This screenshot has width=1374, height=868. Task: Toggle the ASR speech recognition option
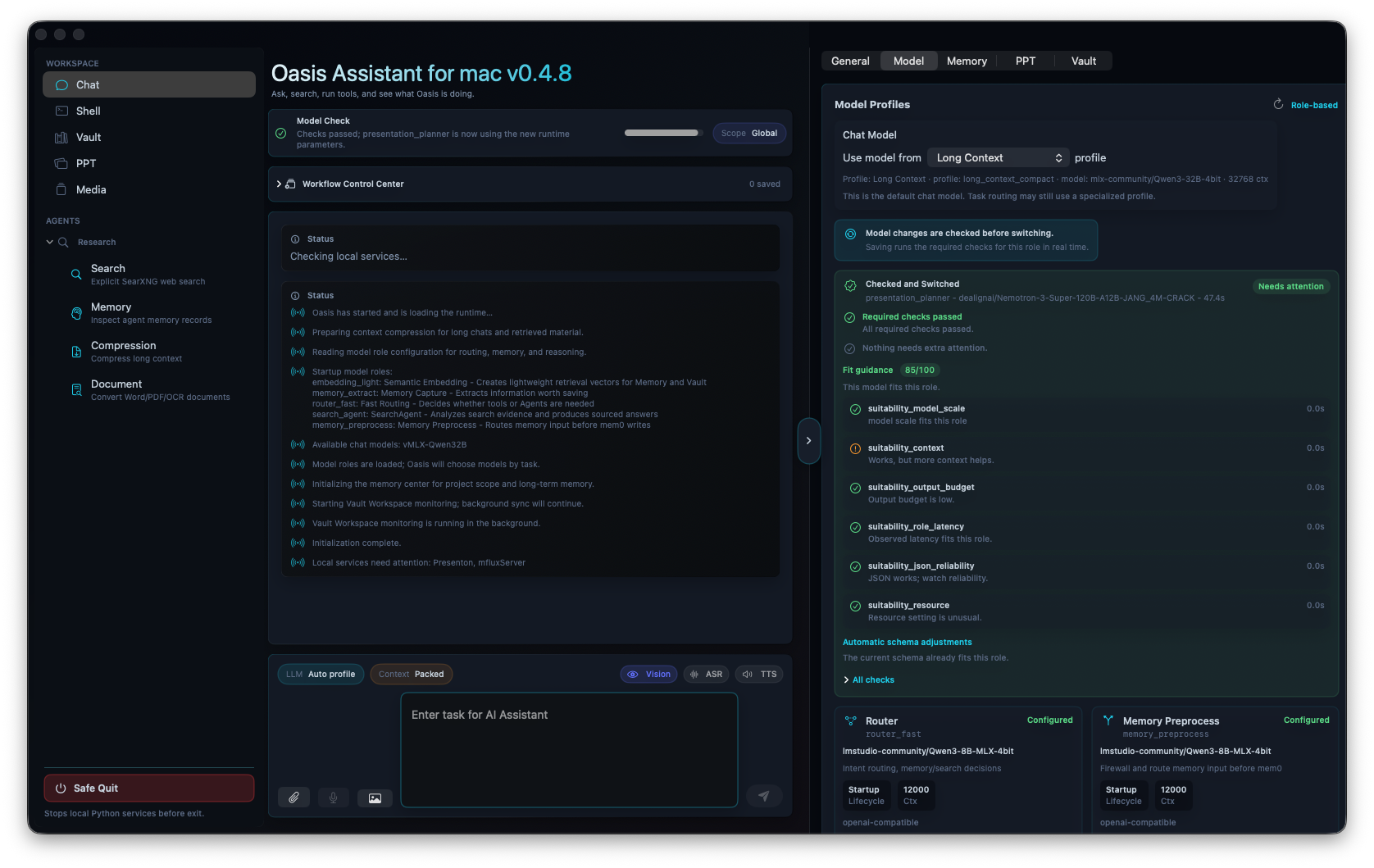706,675
